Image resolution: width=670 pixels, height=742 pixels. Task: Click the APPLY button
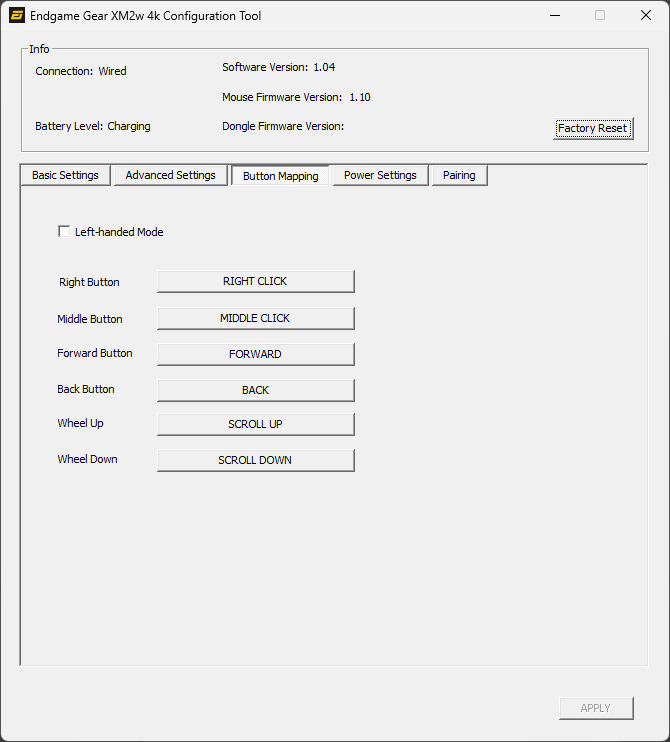pos(596,708)
